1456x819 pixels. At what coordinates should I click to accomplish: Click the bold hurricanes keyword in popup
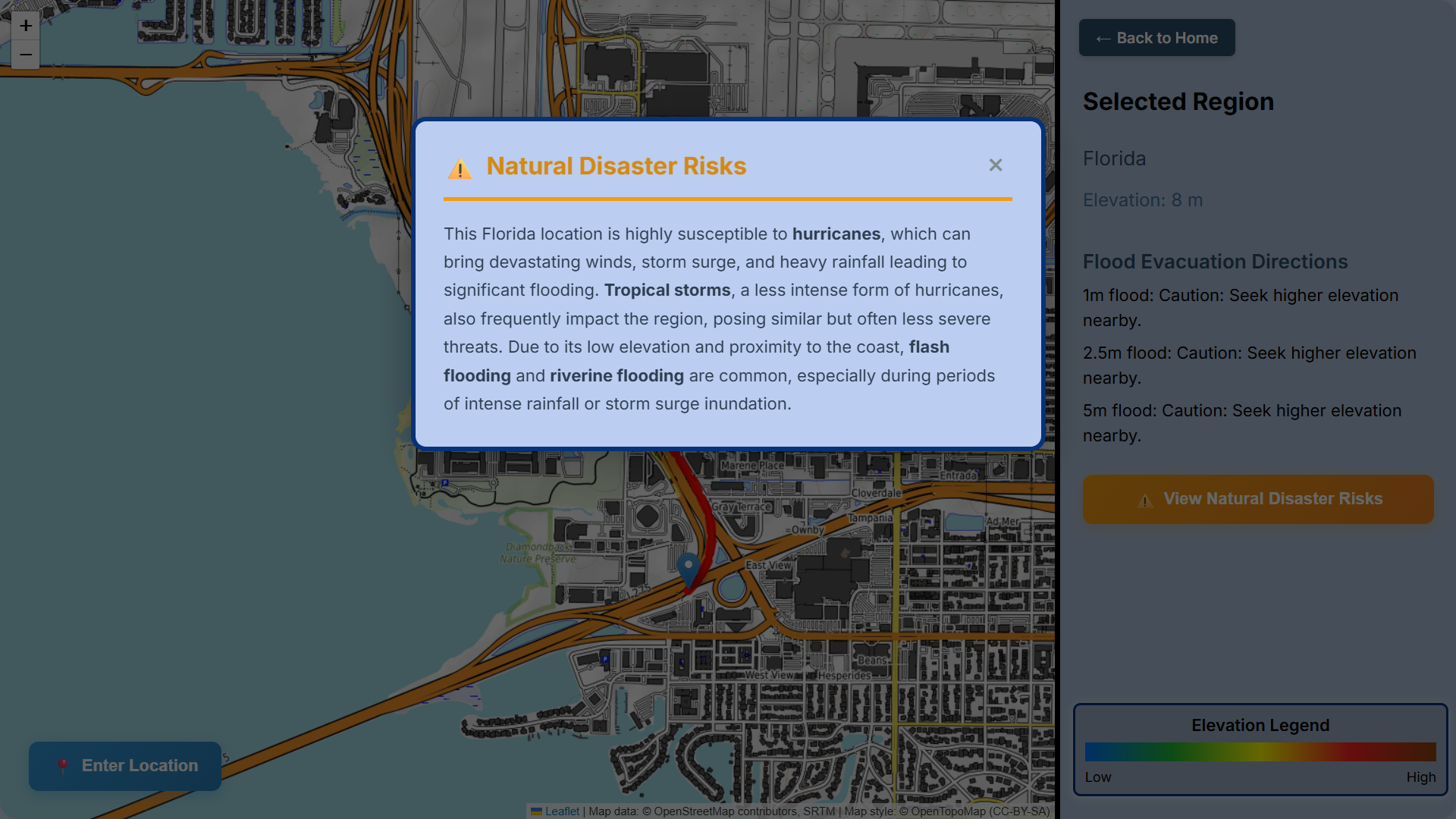[x=836, y=234]
